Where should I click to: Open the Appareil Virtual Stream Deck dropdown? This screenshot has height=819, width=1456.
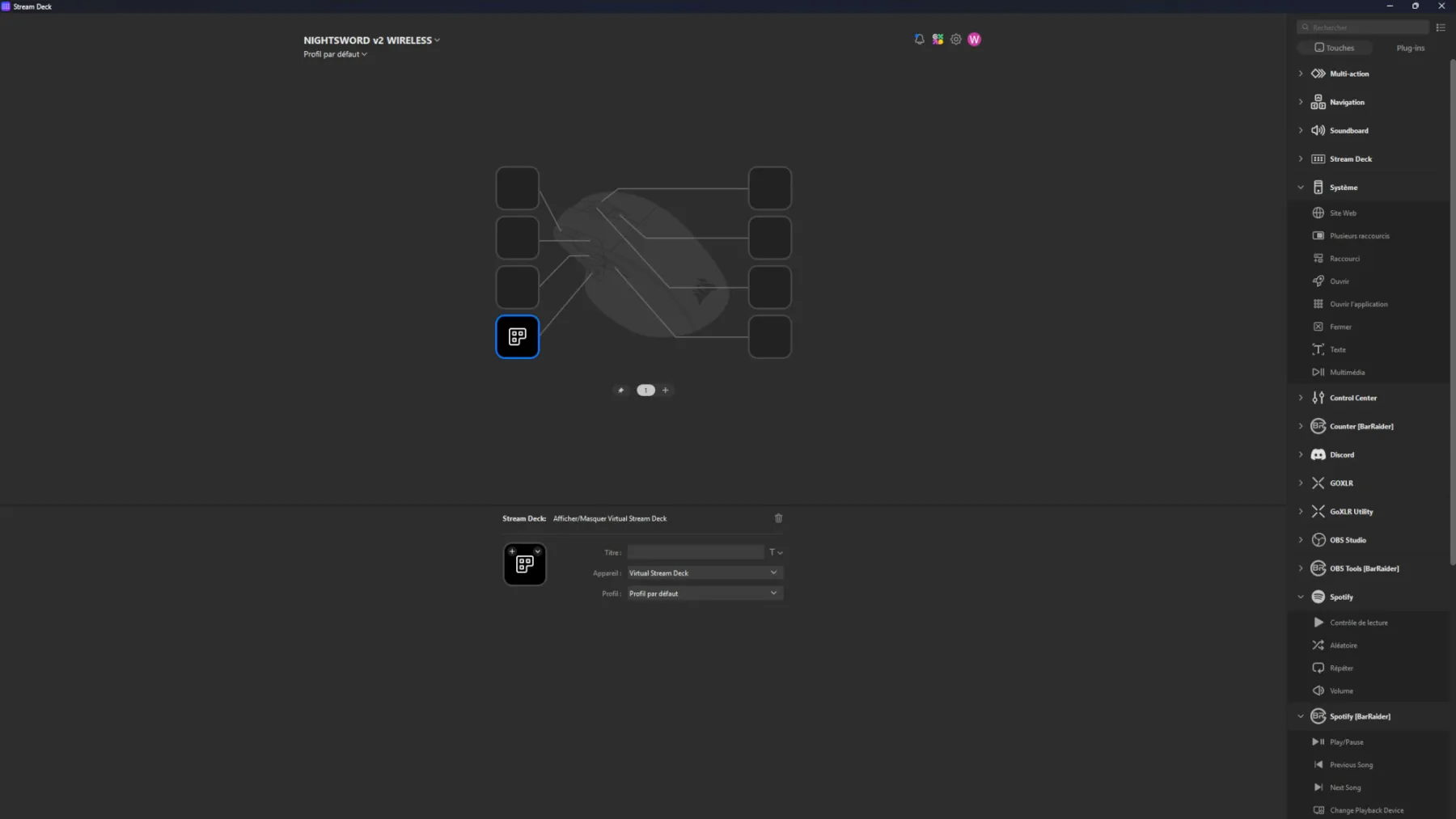coord(705,572)
